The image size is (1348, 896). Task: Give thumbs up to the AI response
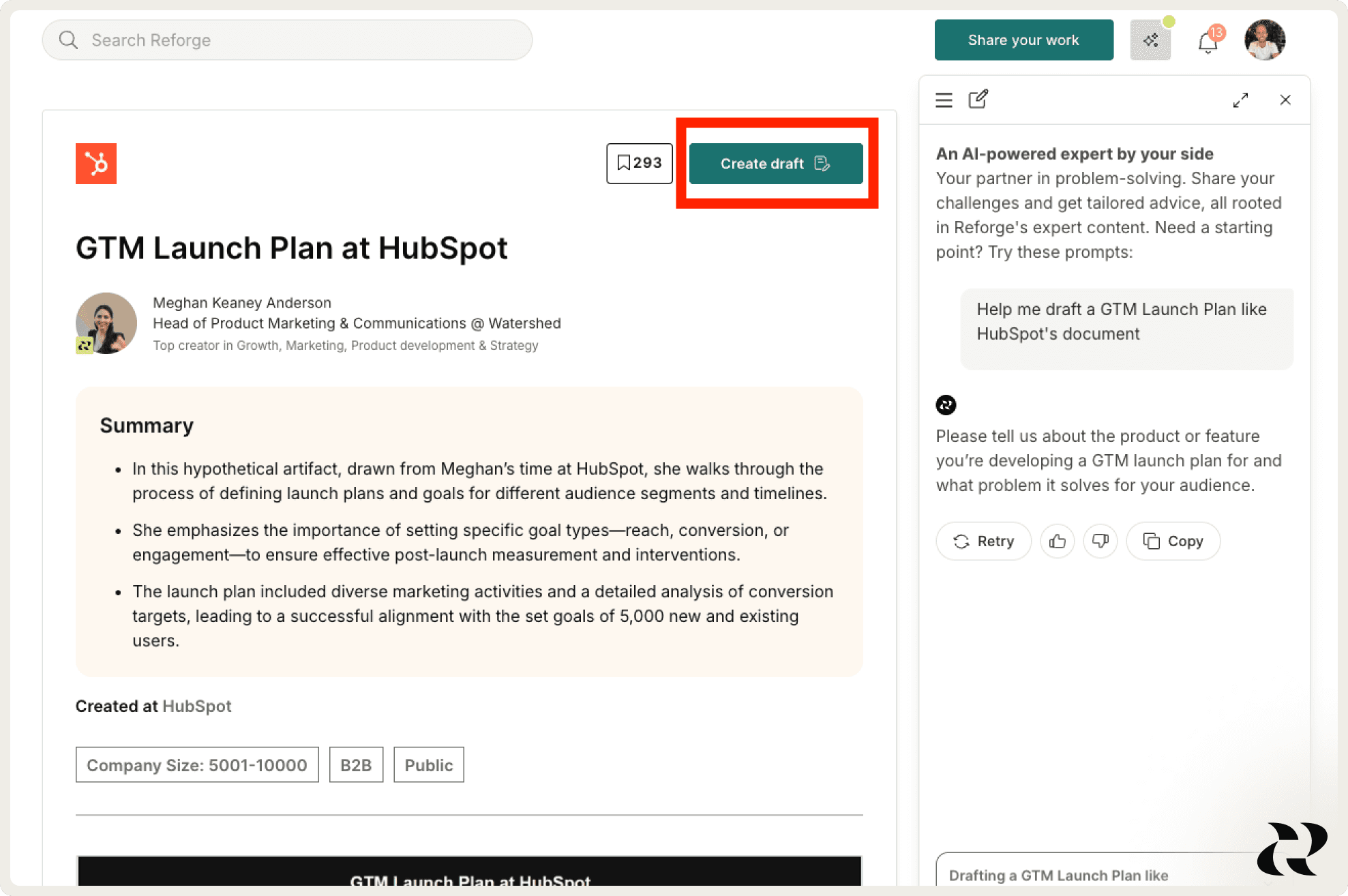click(1058, 541)
